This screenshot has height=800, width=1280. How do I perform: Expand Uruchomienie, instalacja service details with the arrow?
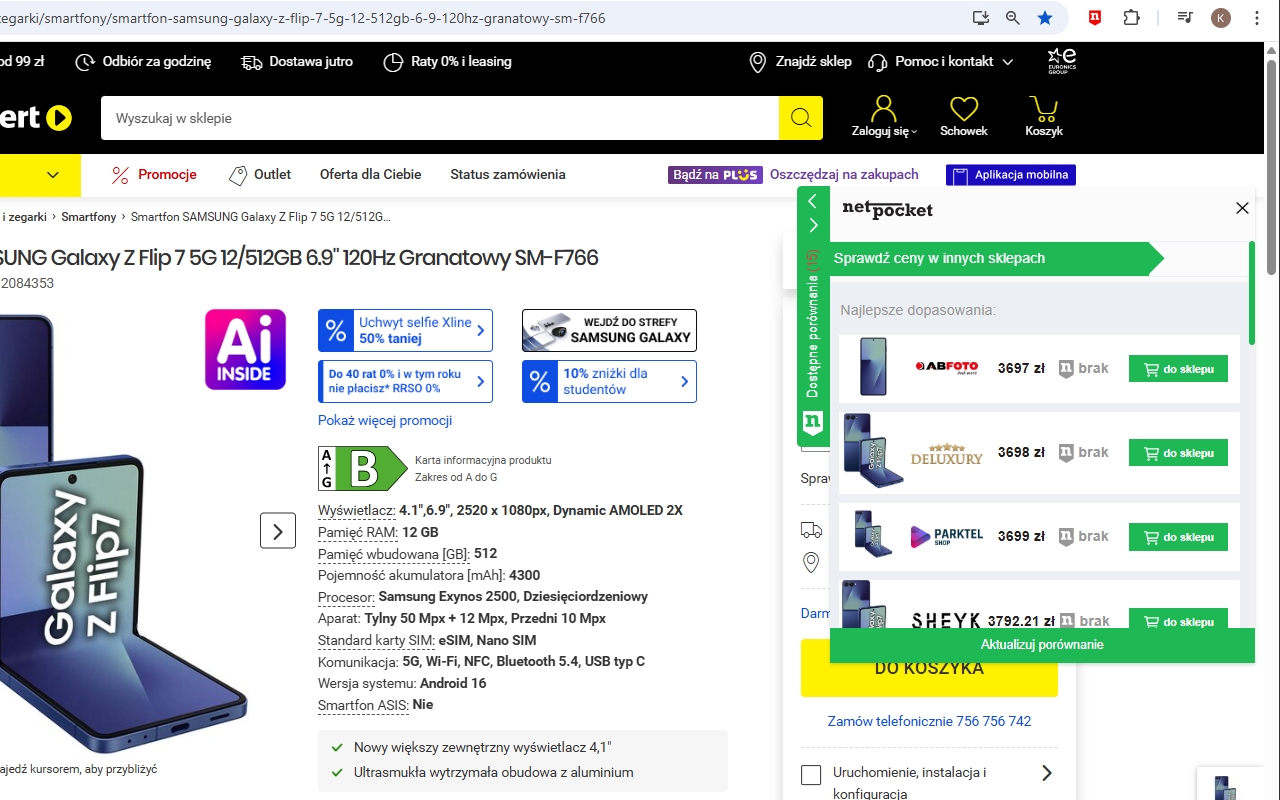pos(1047,773)
